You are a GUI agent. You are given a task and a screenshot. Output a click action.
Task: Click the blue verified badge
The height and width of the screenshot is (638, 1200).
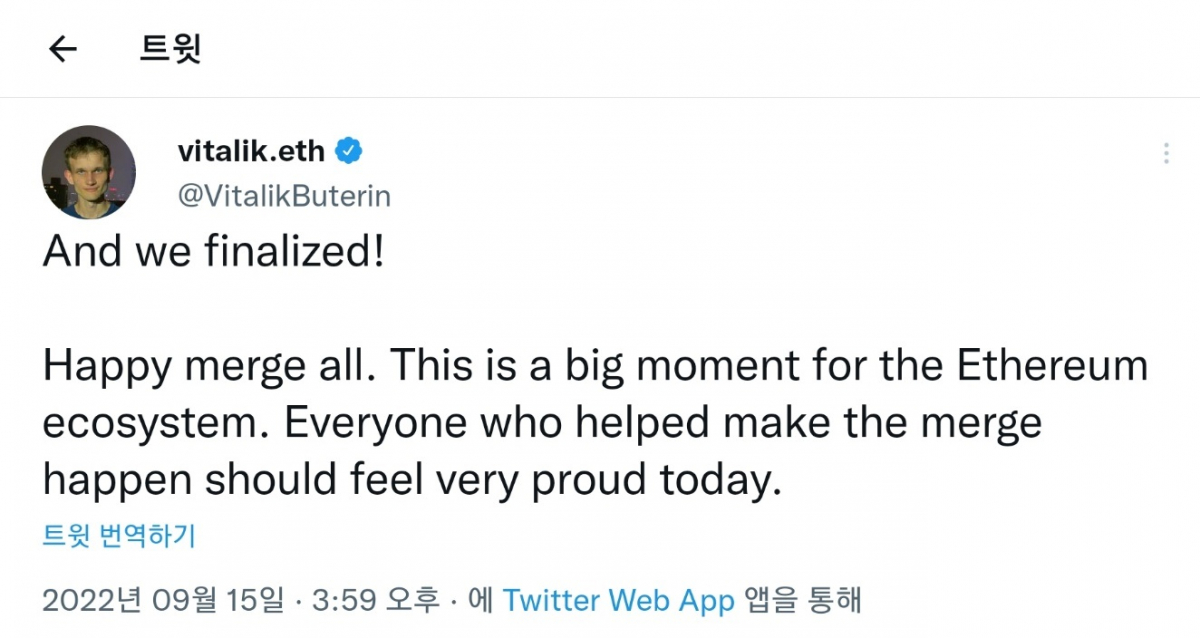(349, 152)
